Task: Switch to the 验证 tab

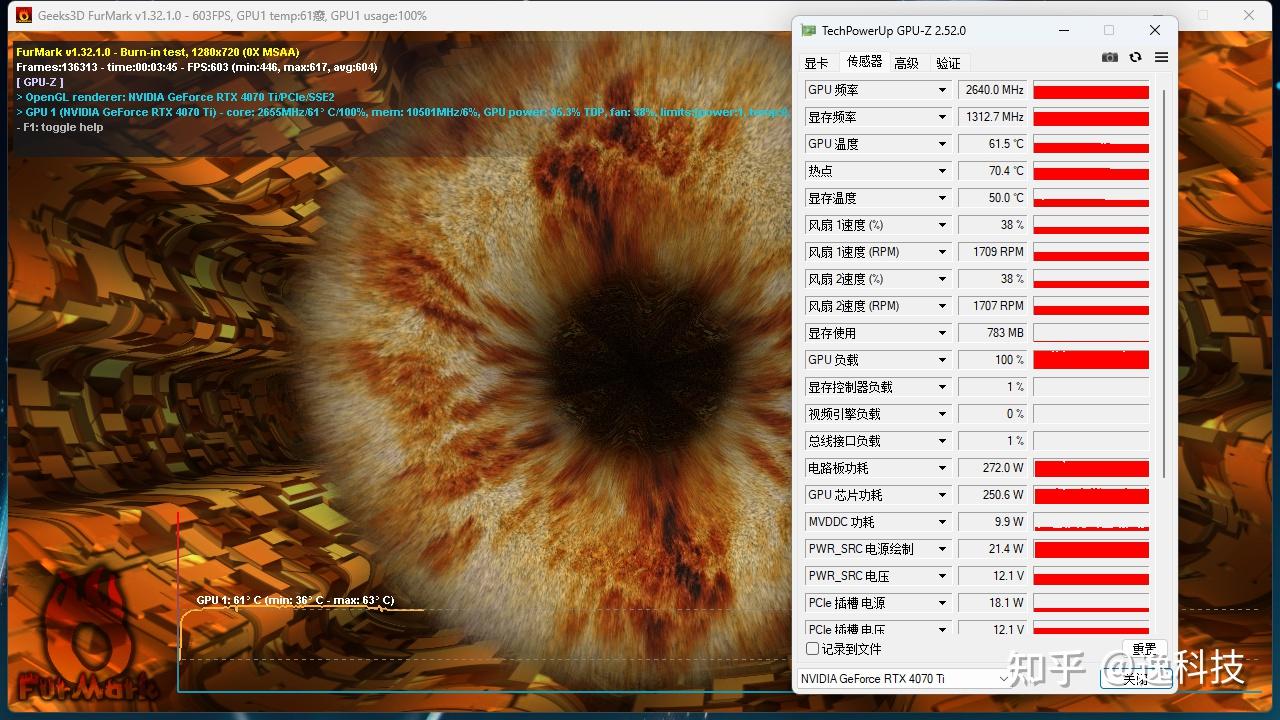Action: coord(948,63)
